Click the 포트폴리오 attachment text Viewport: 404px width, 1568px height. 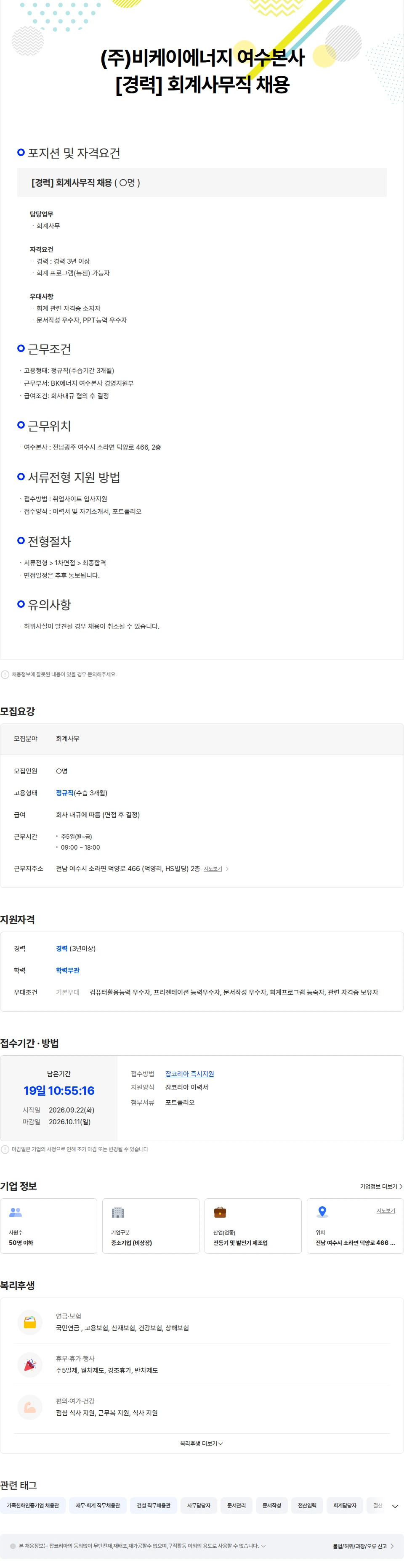[180, 1102]
